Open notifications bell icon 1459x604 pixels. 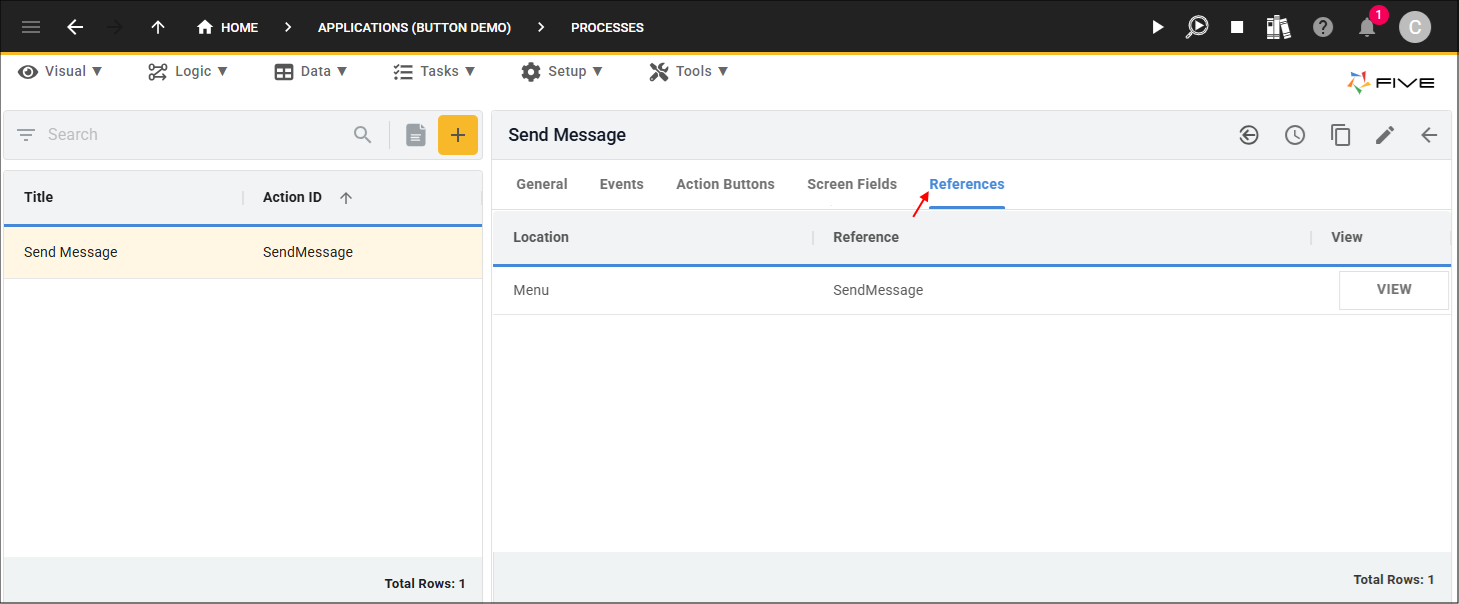[x=1367, y=27]
